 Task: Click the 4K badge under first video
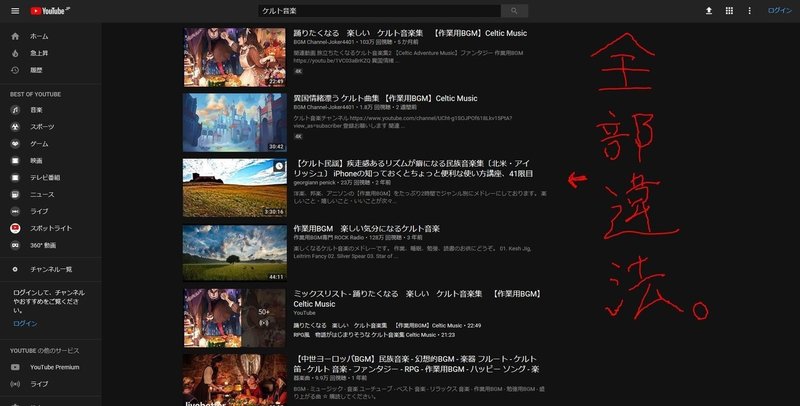point(298,71)
